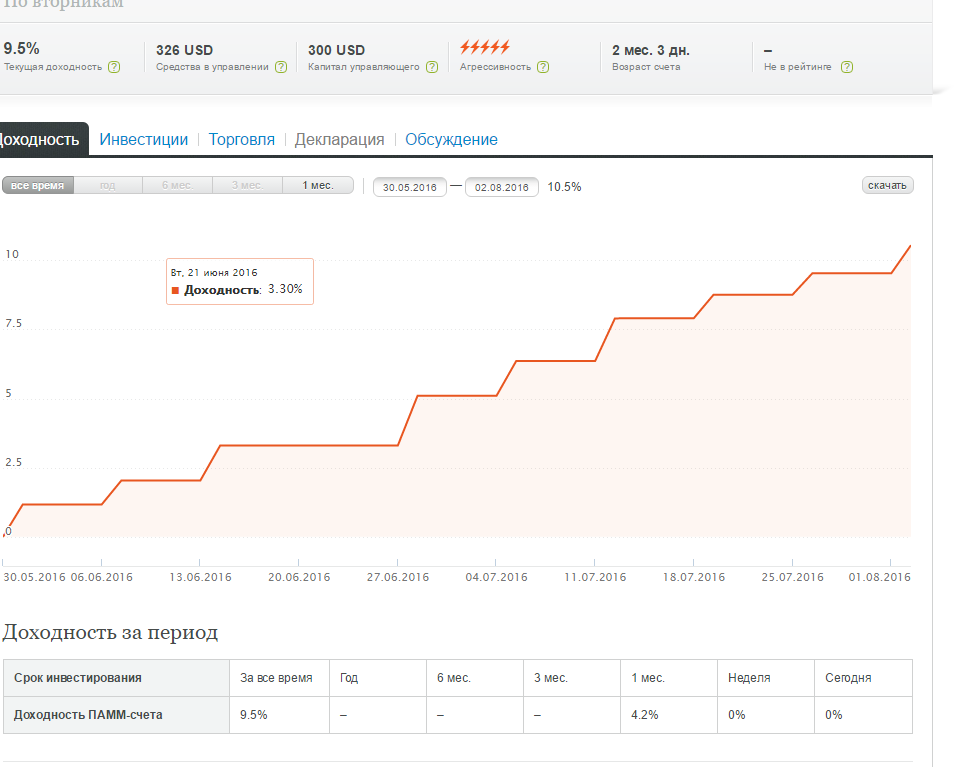
Task: Click end date field 02.08.2016
Action: 502,187
